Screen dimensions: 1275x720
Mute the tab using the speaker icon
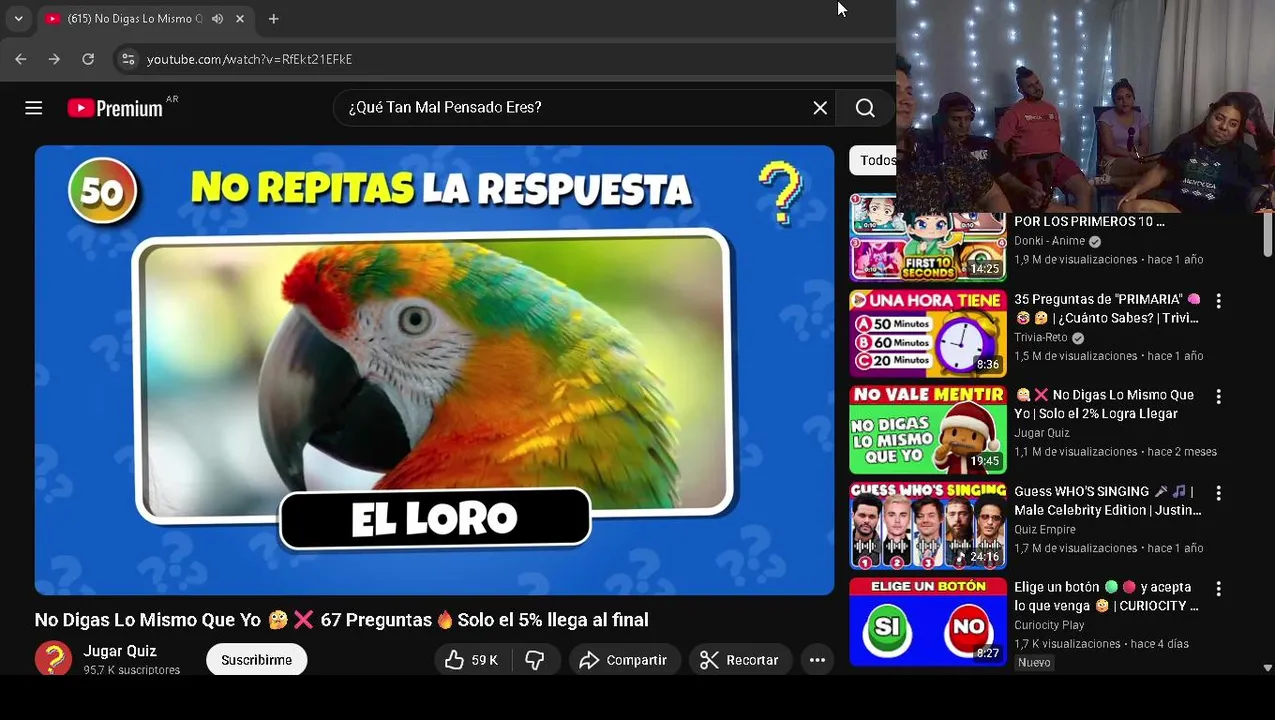[x=217, y=19]
